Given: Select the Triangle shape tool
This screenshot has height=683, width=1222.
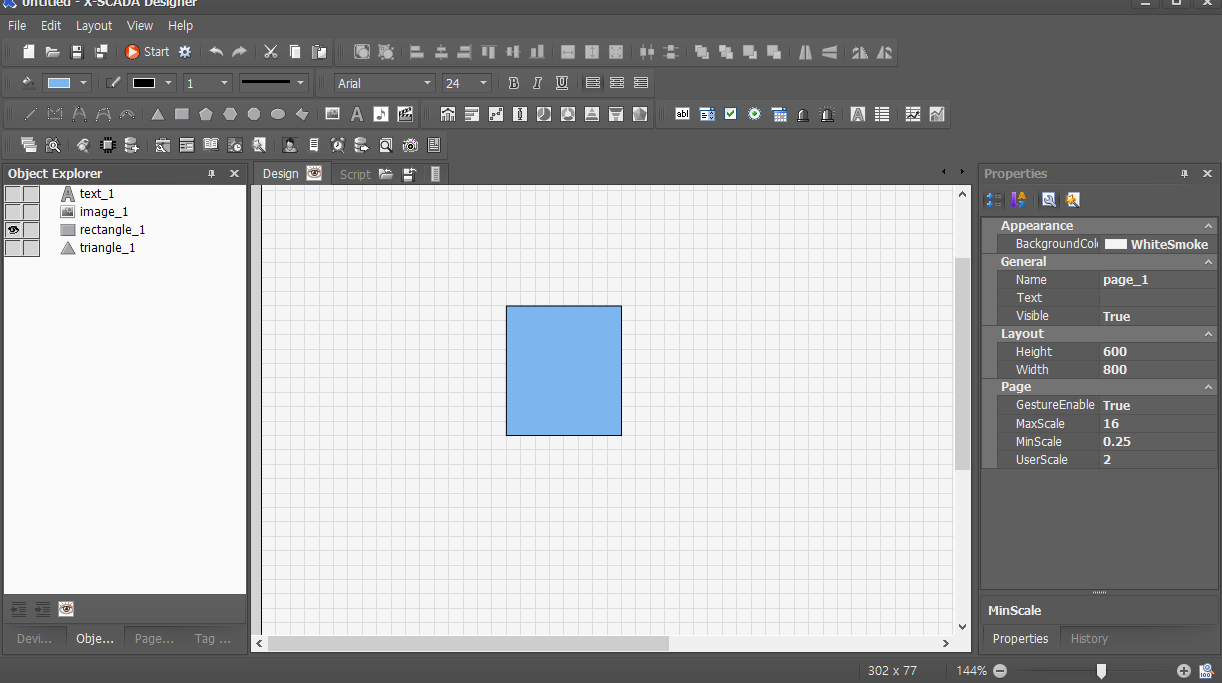Looking at the screenshot, I should point(157,114).
